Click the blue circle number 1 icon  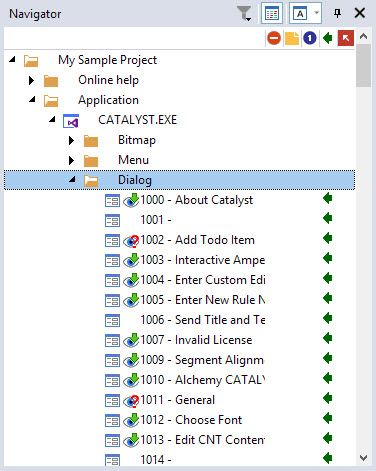[x=310, y=38]
